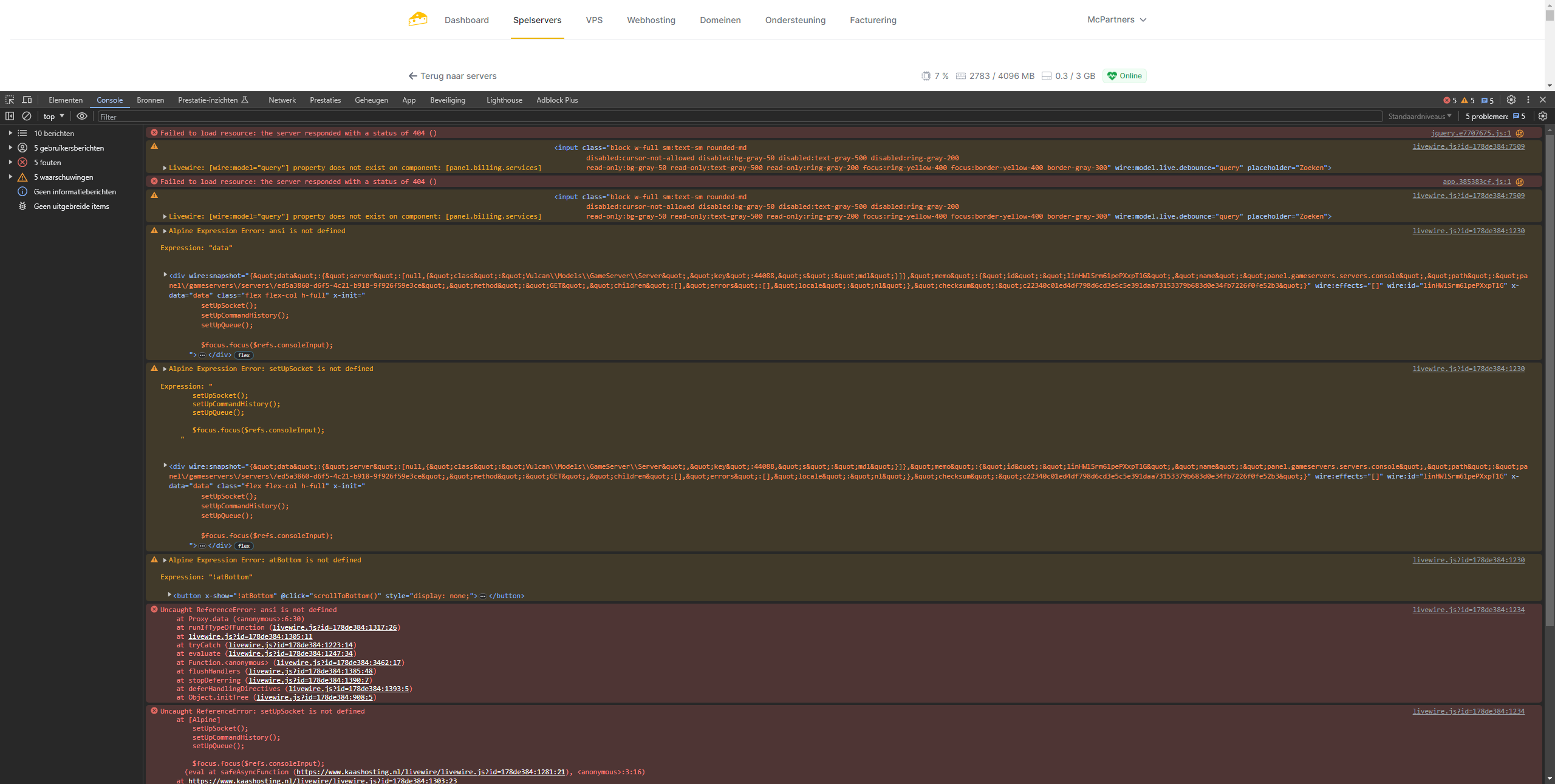Toggle the device toolbar icon
1555x784 pixels.
(27, 100)
